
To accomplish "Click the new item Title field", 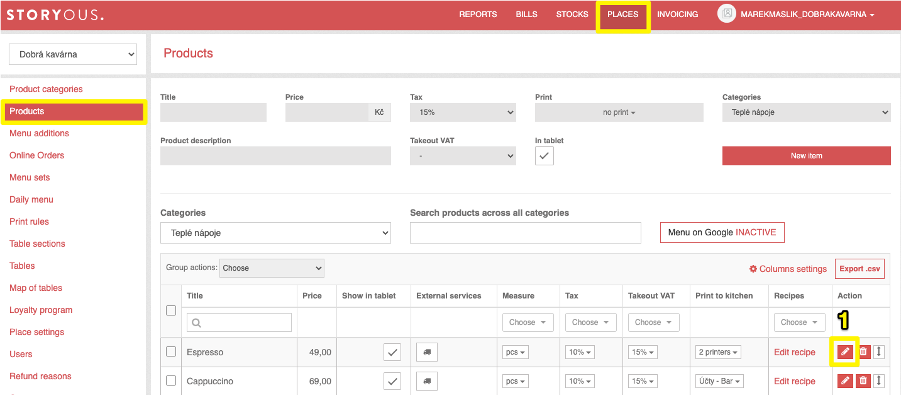I will tap(213, 113).
